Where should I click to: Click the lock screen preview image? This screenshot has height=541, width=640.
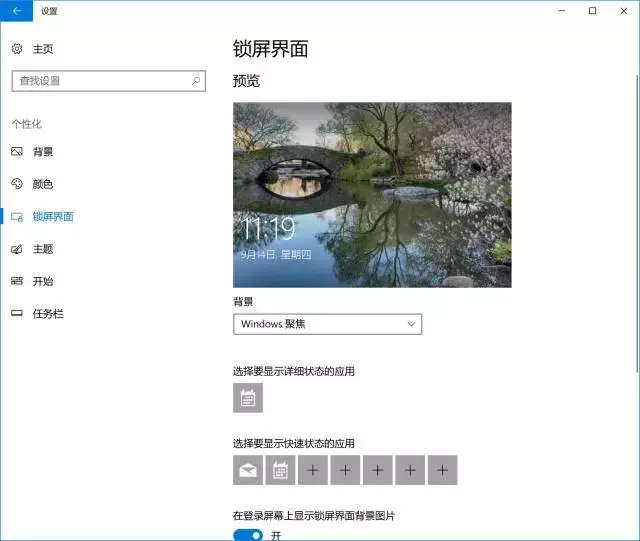coord(372,195)
